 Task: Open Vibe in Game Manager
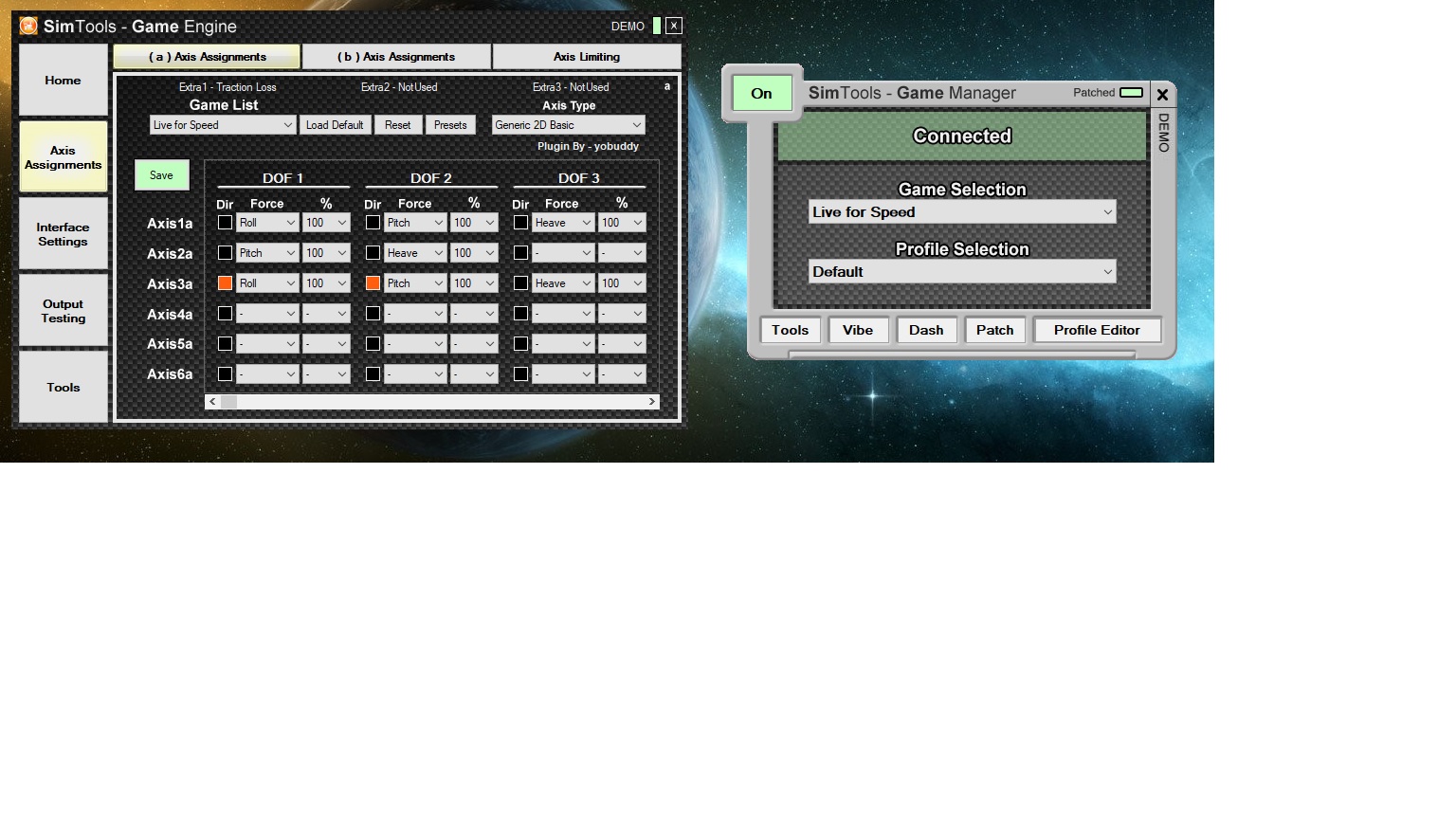(x=858, y=330)
